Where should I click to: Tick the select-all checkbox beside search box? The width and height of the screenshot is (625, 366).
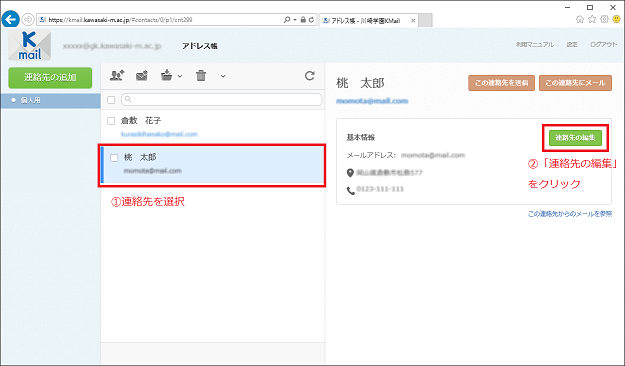coord(111,100)
